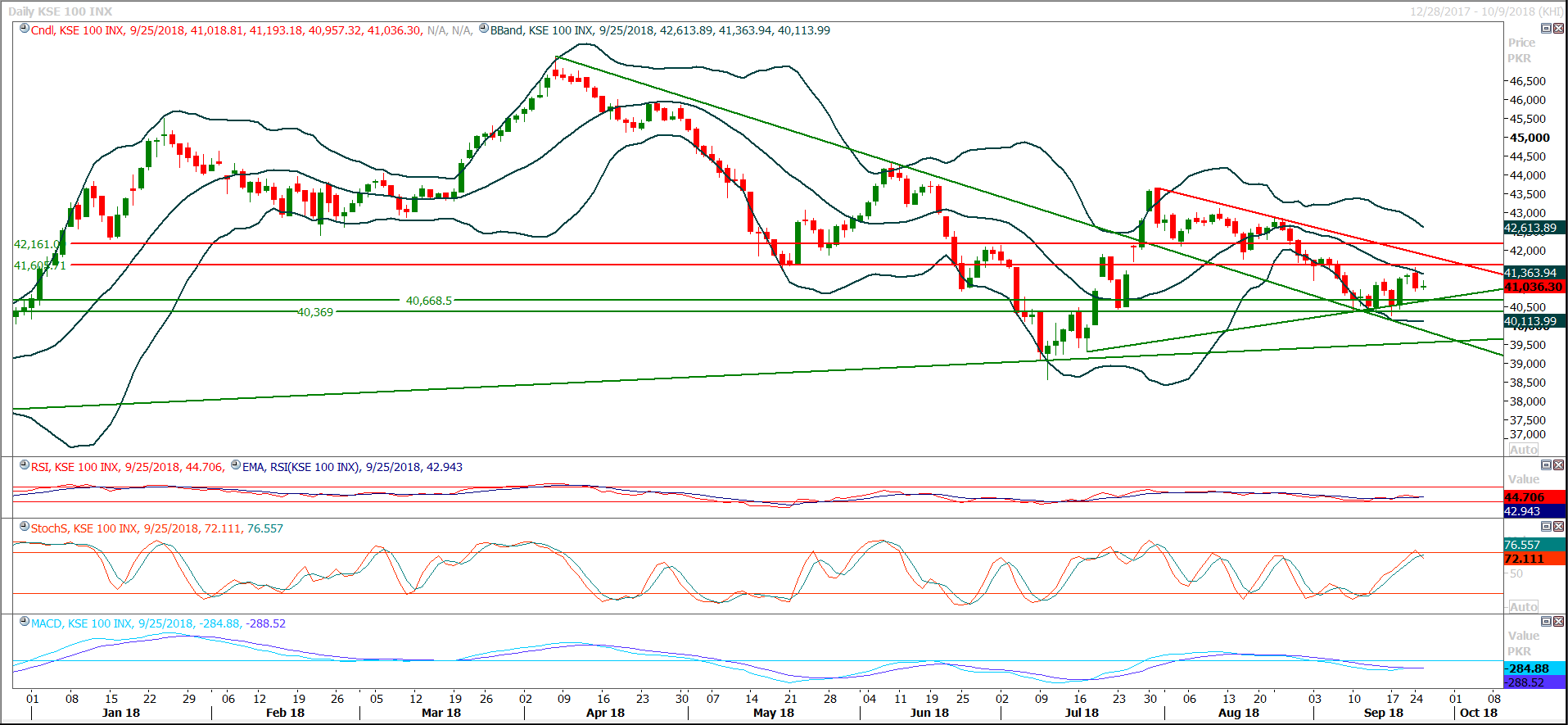1568x725 pixels.
Task: Click the Price PKR axis title
Action: pos(1521,50)
